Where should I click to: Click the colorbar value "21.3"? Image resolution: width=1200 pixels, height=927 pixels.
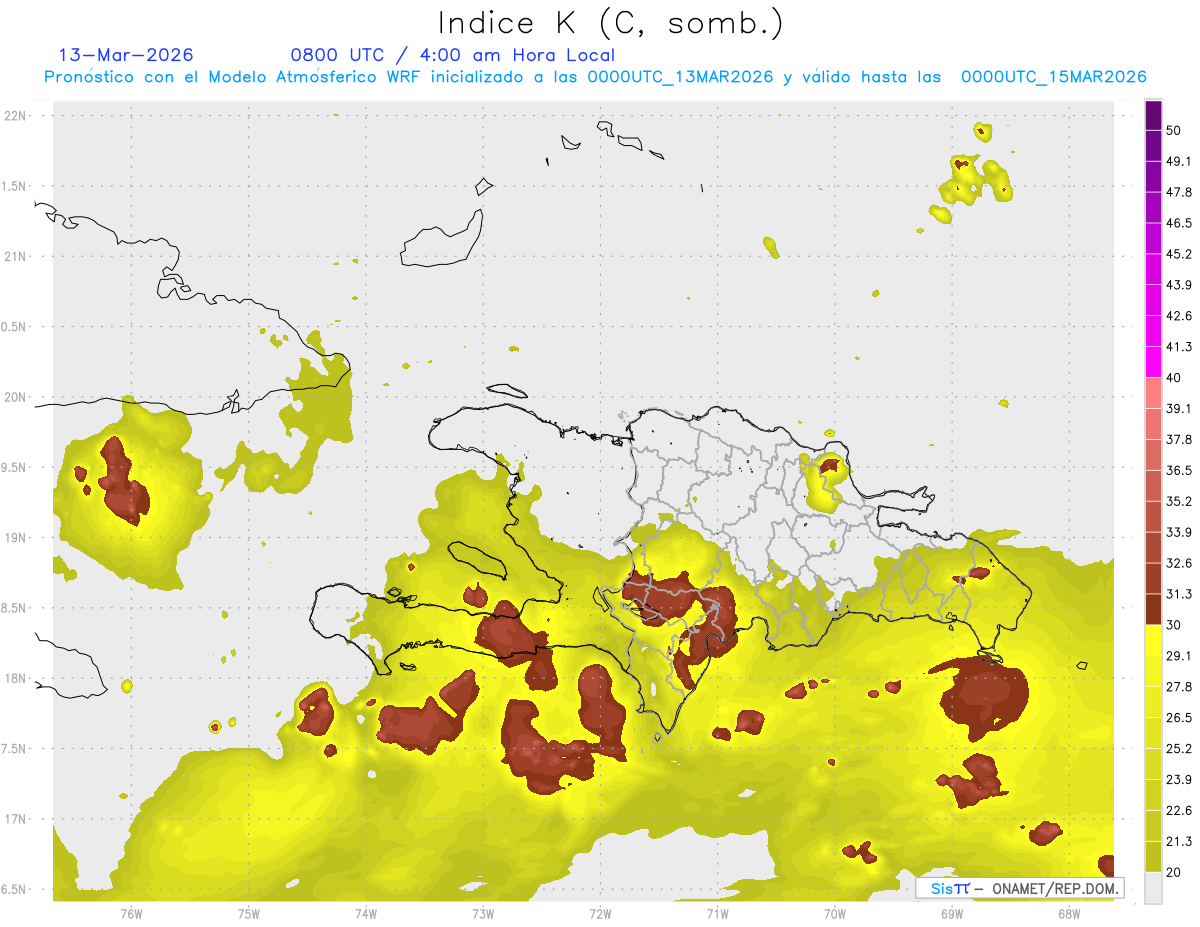click(1178, 841)
